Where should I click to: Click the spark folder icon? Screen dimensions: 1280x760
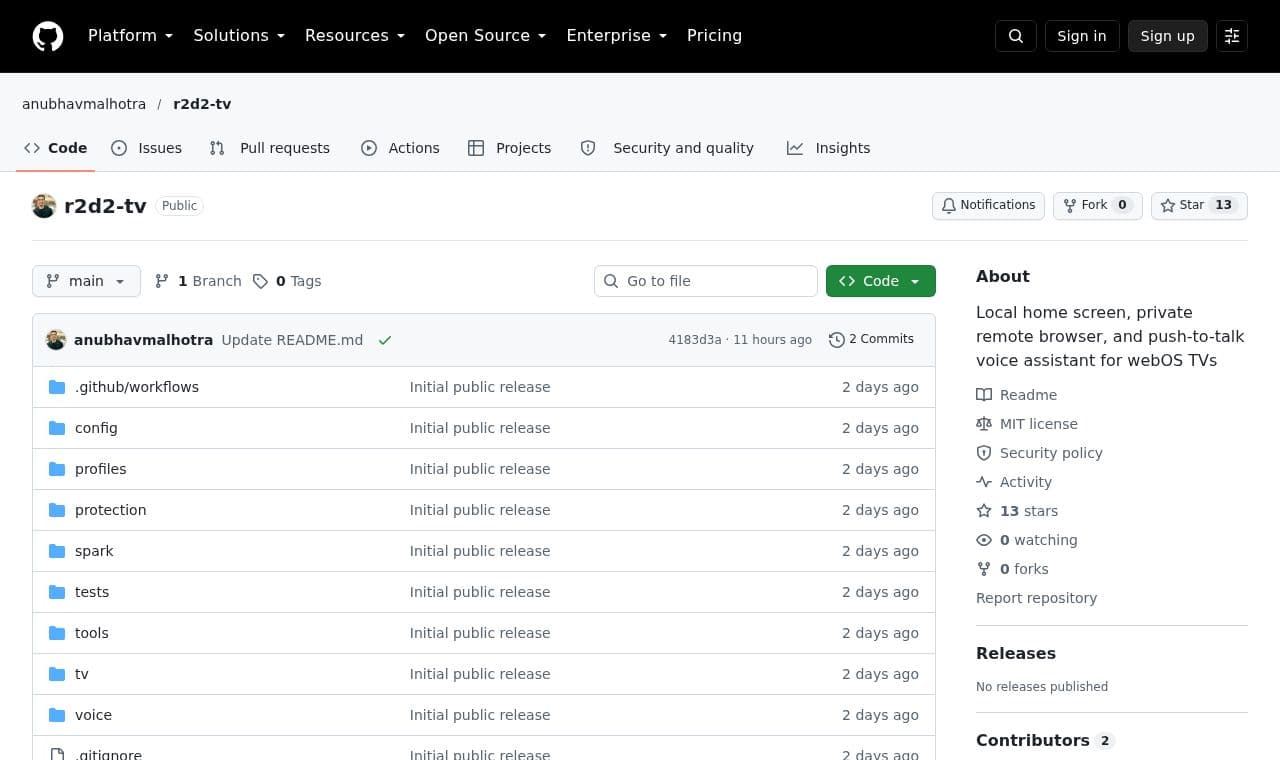coord(57,551)
